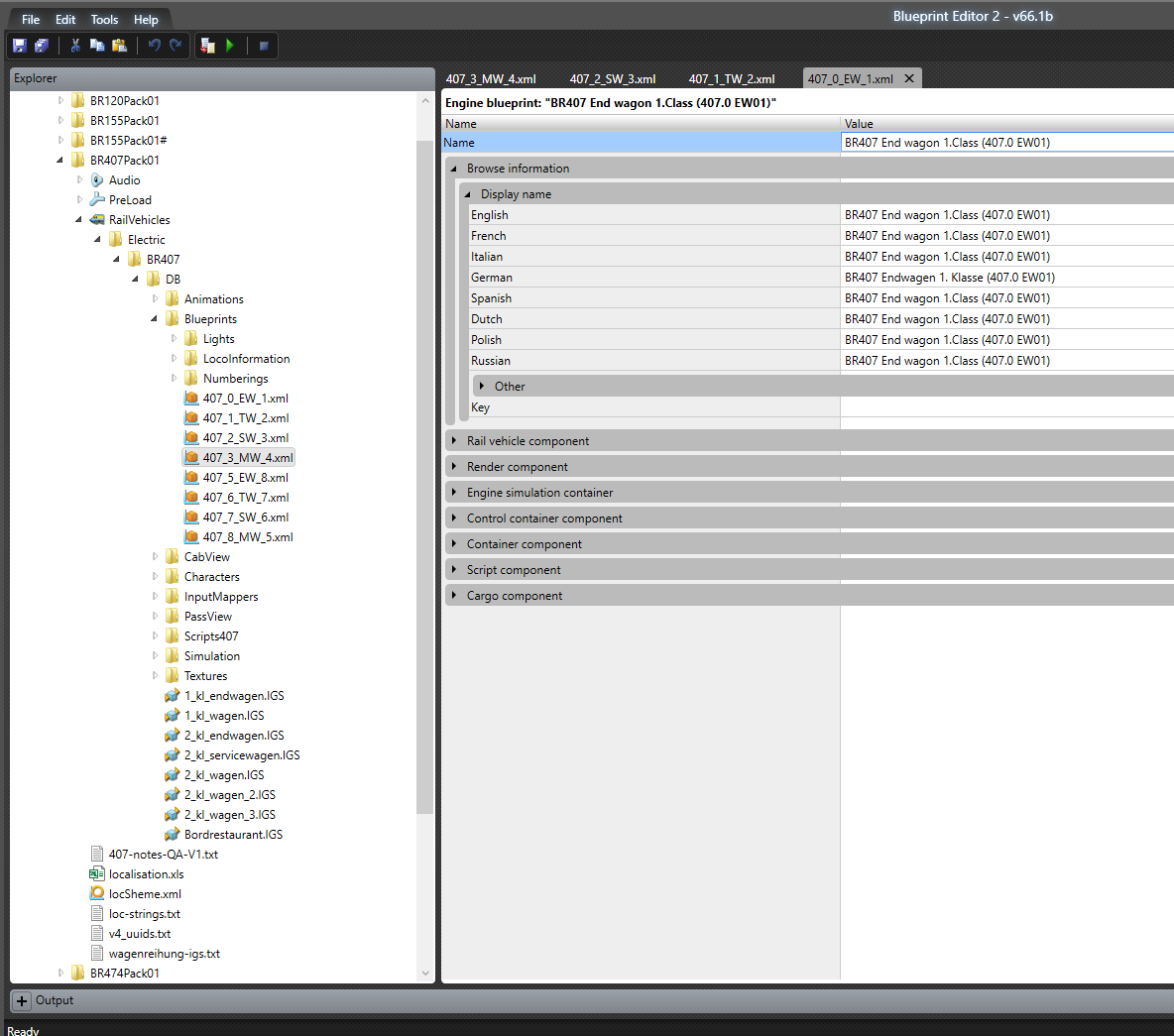Click the Undo arrow icon
Viewport: 1174px width, 1036px height.
click(154, 46)
